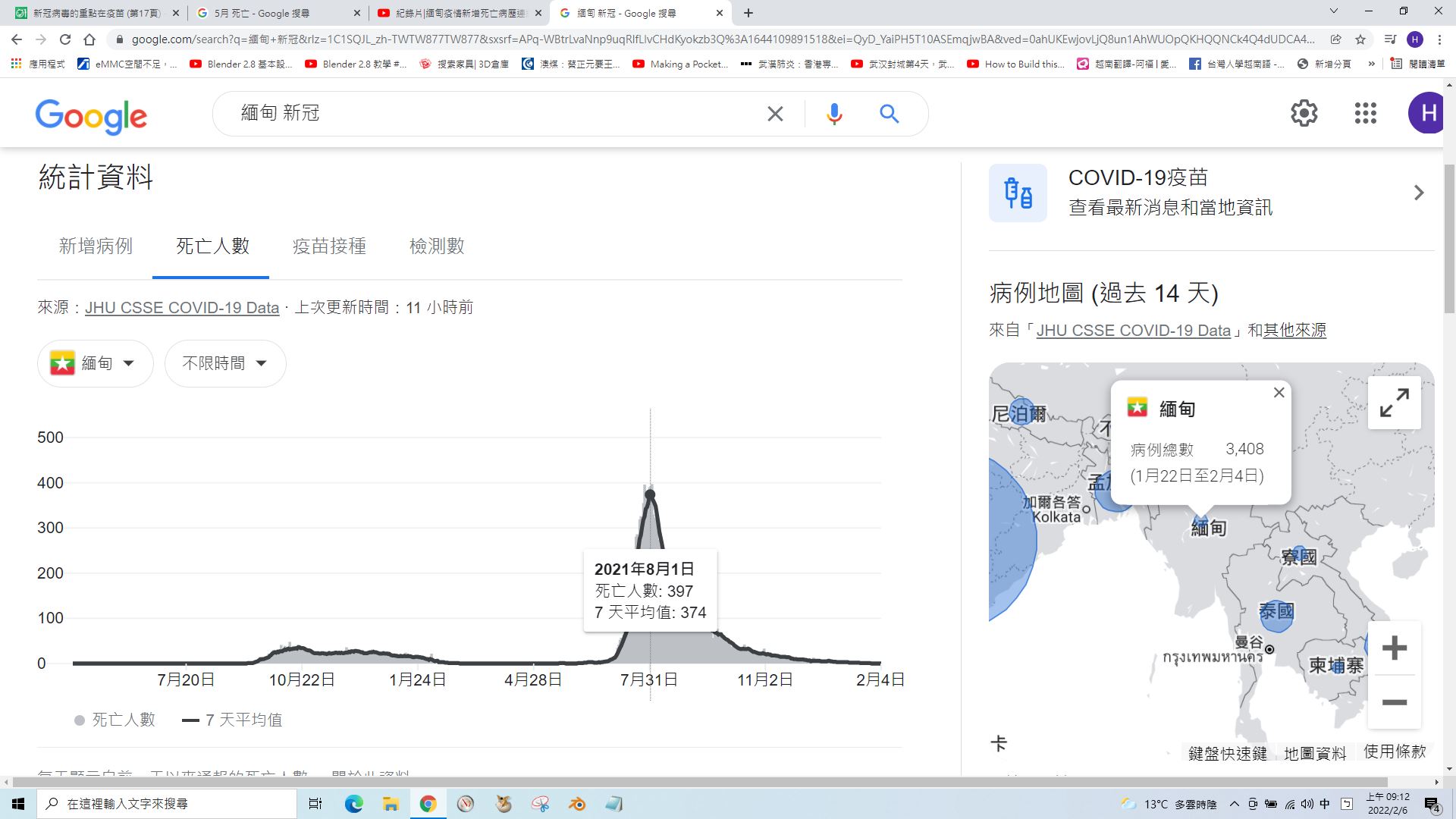This screenshot has width=1456, height=819.
Task: Open Google quick settings gear
Action: (1304, 113)
